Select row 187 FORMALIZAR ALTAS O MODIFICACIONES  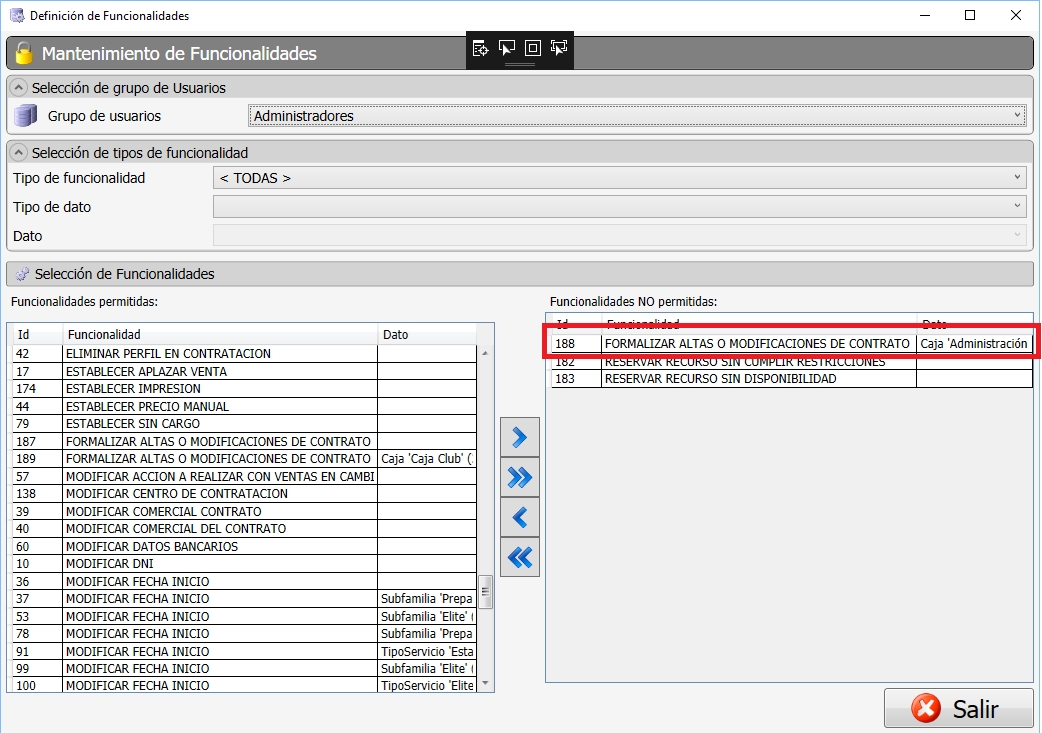(x=245, y=441)
